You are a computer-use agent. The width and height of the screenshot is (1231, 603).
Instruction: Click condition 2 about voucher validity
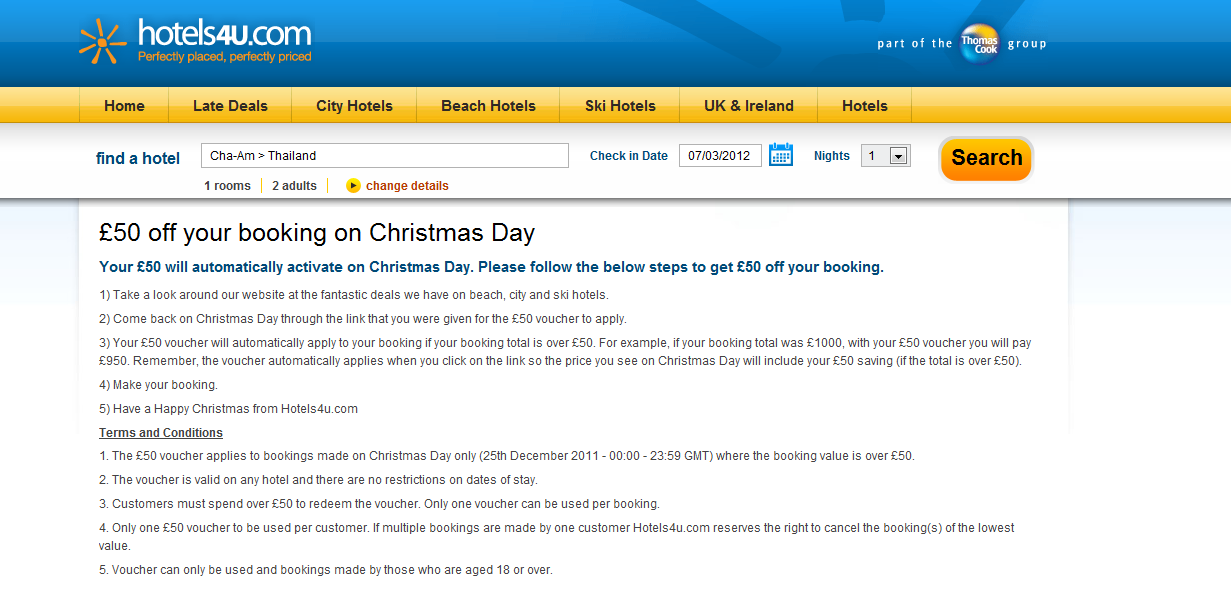click(x=318, y=480)
